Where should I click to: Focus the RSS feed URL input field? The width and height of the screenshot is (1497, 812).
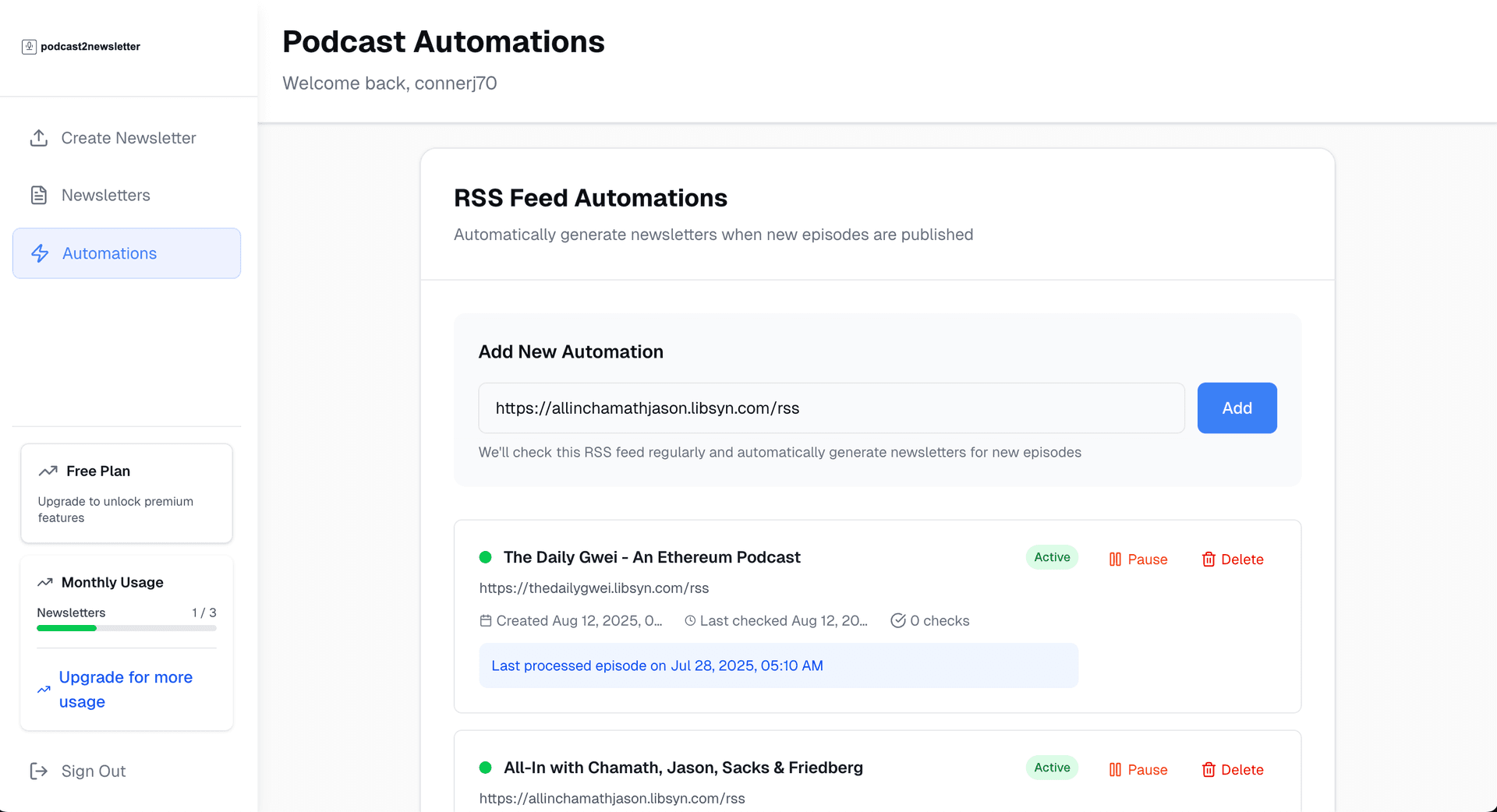click(831, 408)
